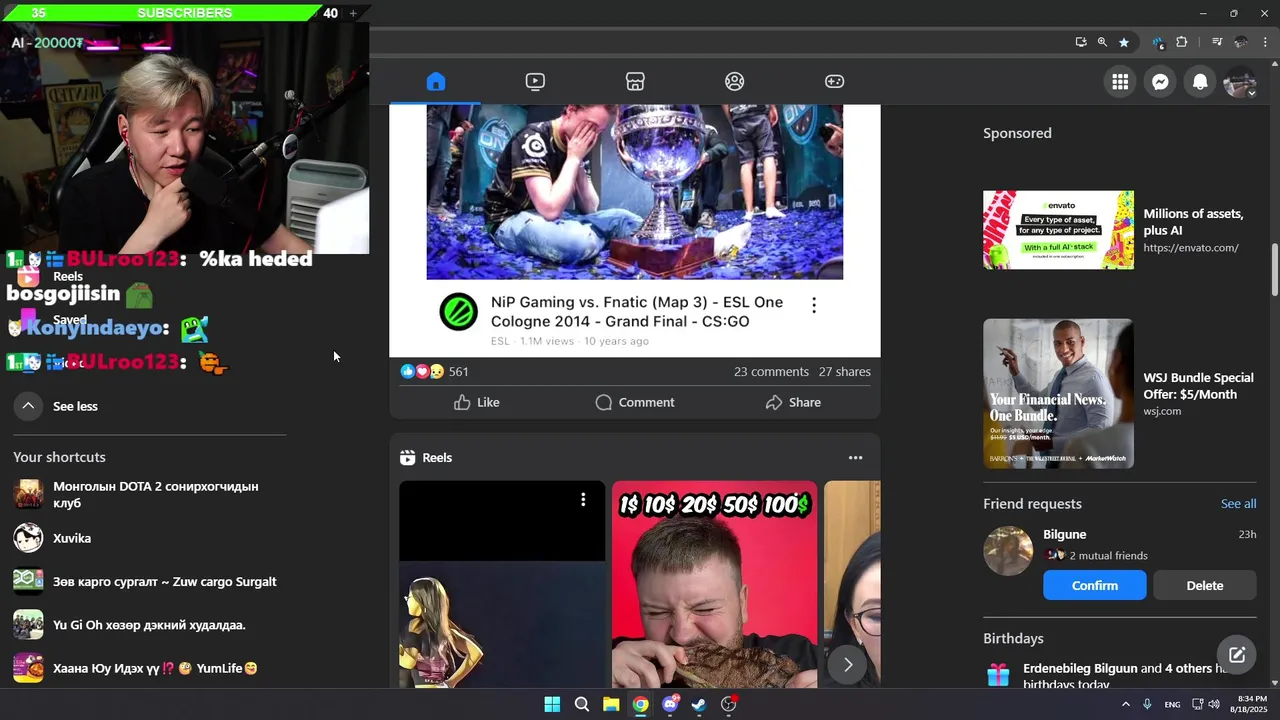Open the Chrome three-dot menu

[1265, 42]
